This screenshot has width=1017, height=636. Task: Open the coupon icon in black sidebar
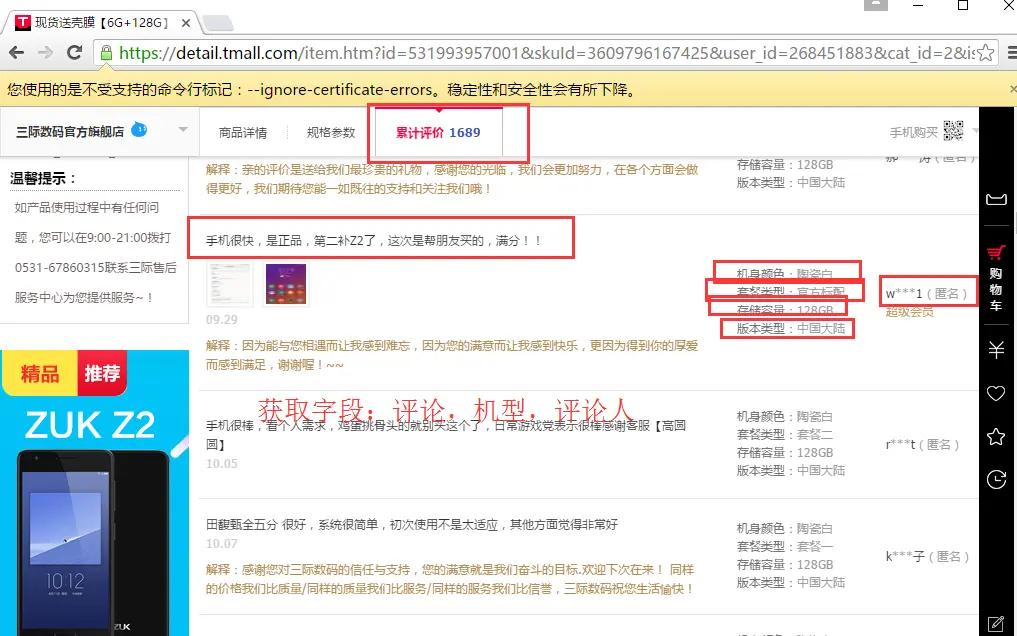[x=996, y=199]
